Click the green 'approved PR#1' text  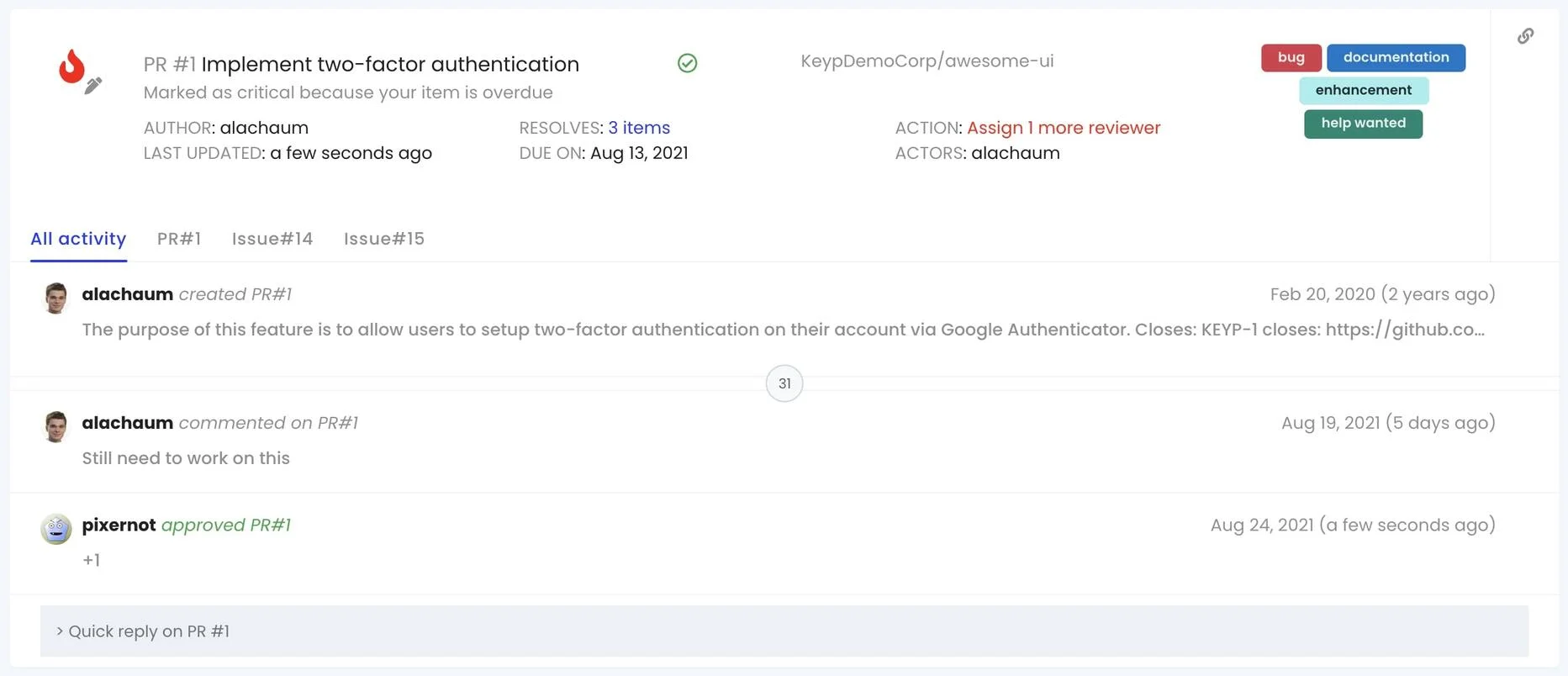click(226, 525)
